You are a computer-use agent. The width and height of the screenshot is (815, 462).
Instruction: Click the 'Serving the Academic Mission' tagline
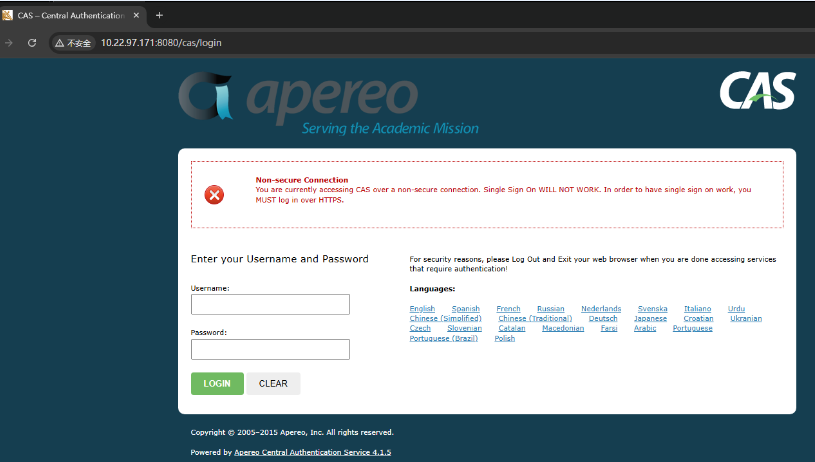pos(390,128)
